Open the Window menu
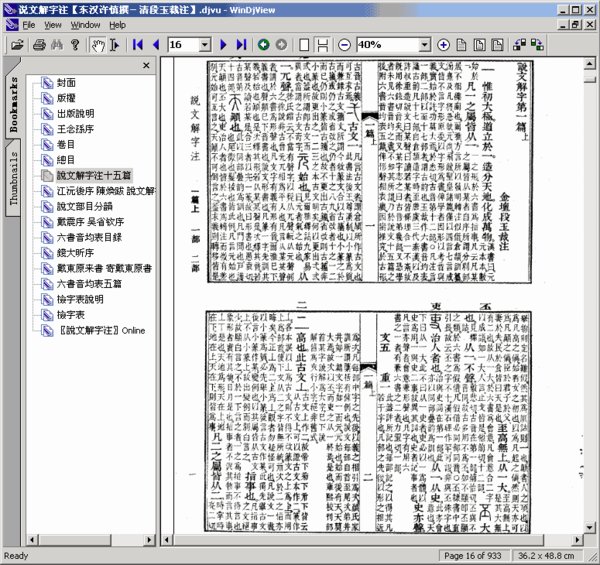 pyautogui.click(x=85, y=22)
